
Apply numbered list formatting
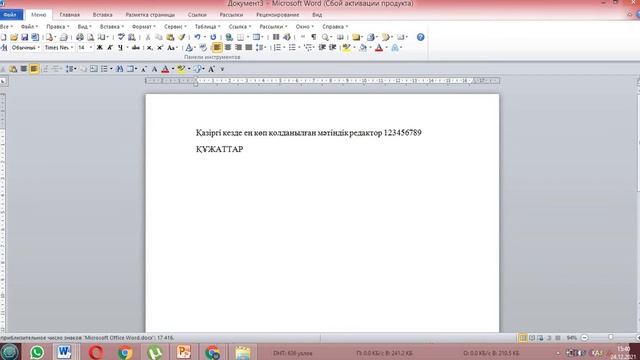[x=277, y=48]
